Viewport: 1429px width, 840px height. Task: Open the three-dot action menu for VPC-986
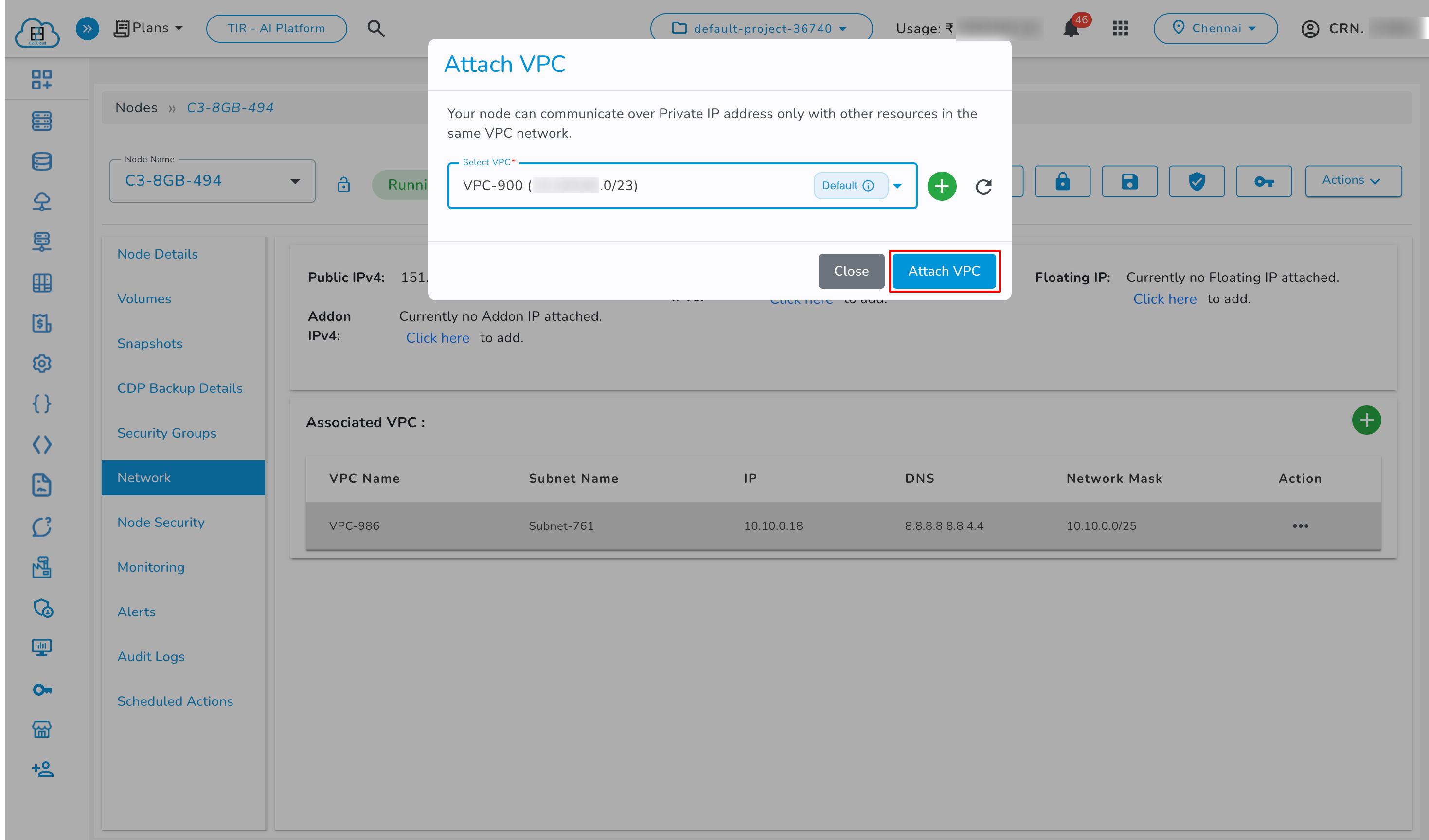(x=1300, y=526)
